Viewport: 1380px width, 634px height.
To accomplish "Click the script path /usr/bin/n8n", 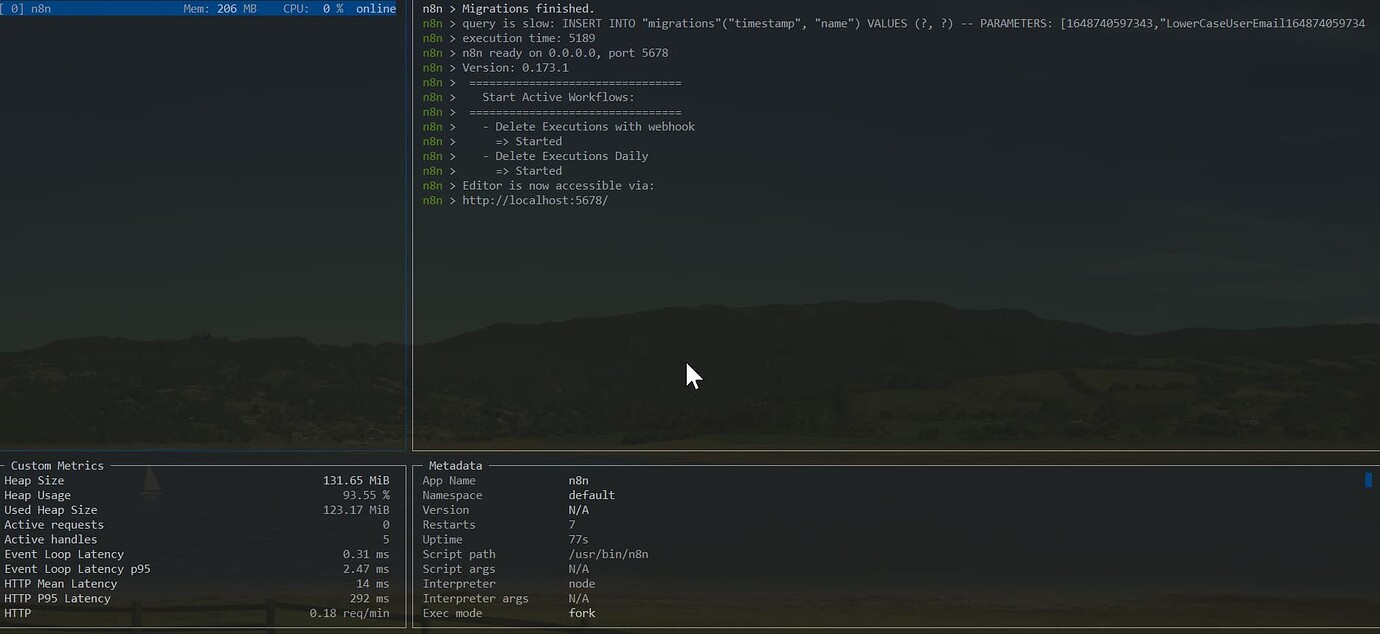I will coord(608,554).
